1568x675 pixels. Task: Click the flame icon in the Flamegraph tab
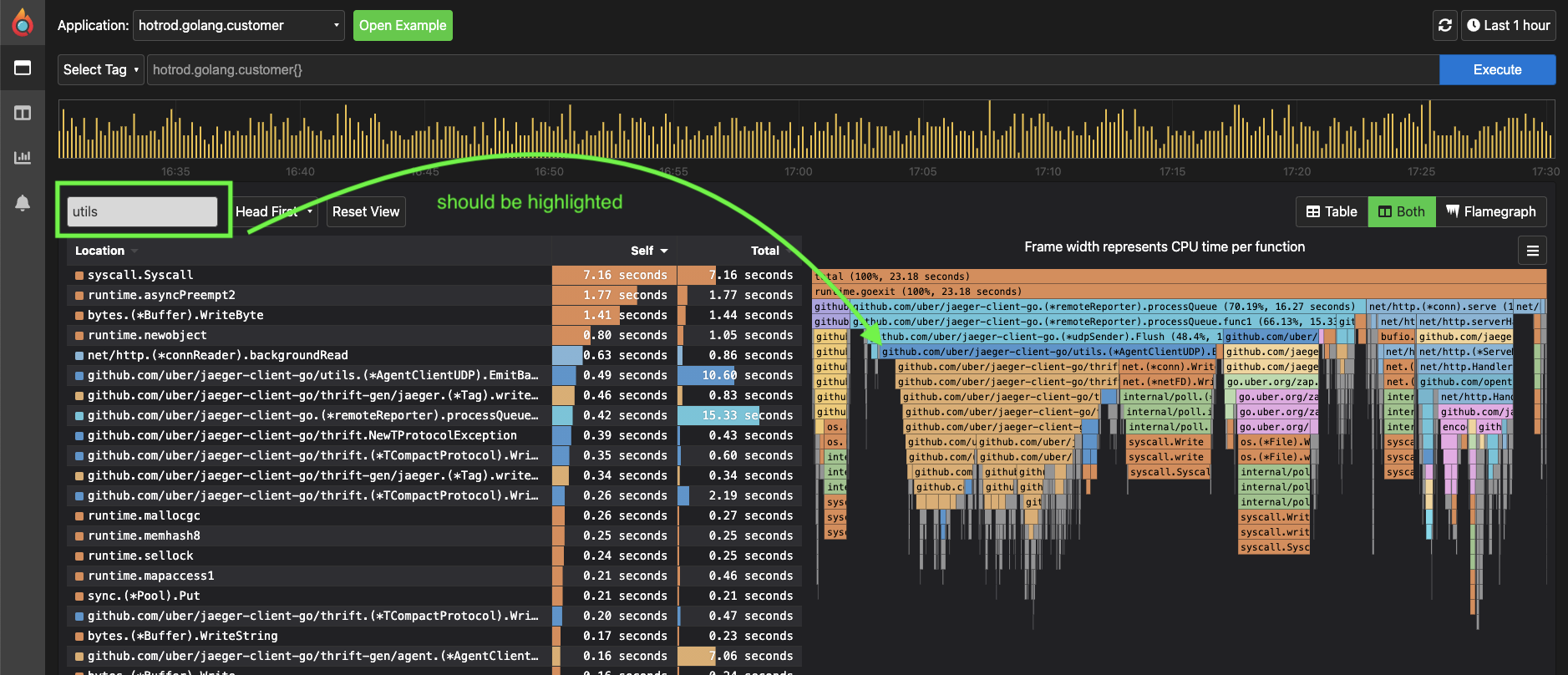point(1453,211)
